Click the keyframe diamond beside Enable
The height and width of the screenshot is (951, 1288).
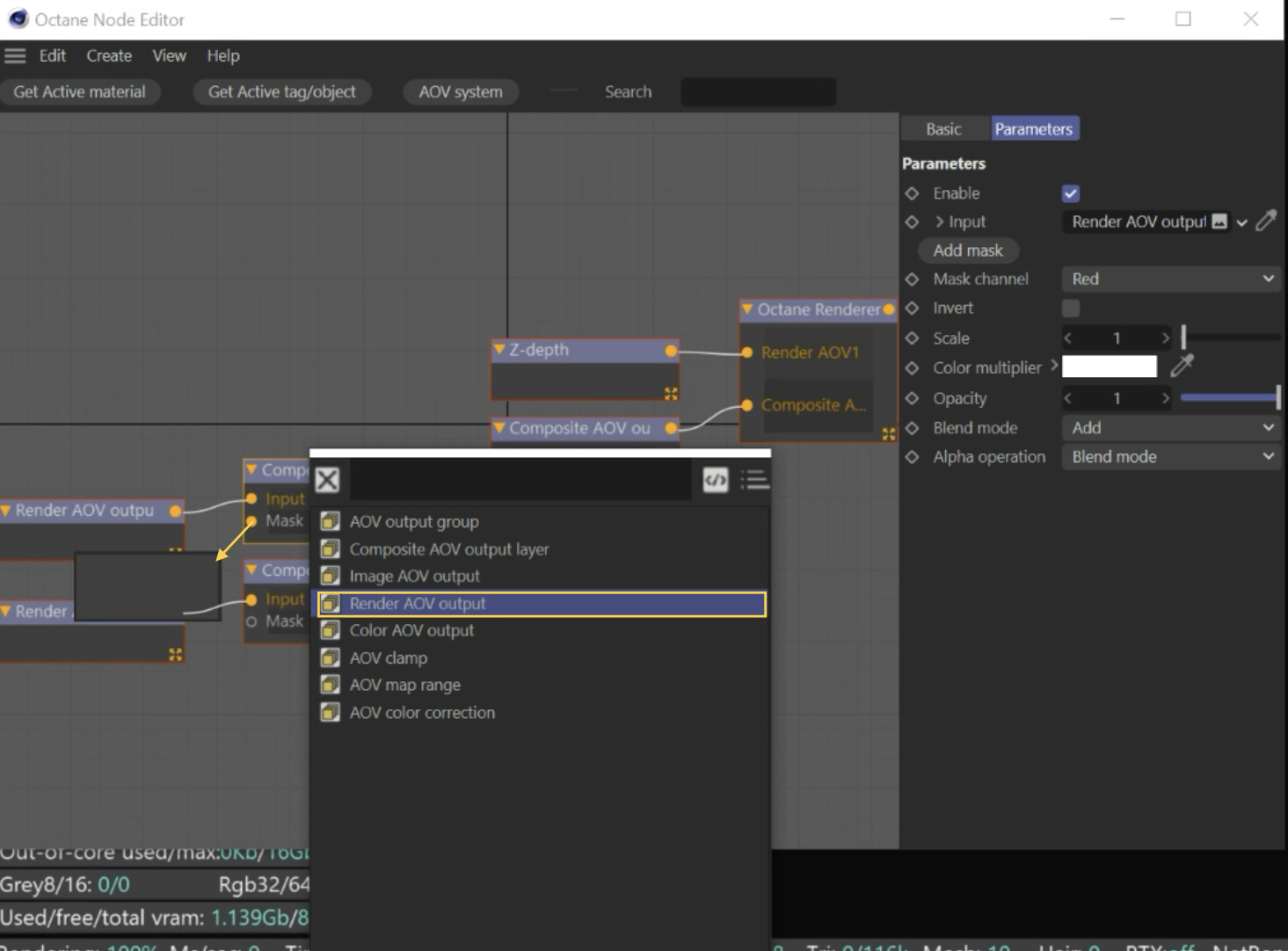912,193
